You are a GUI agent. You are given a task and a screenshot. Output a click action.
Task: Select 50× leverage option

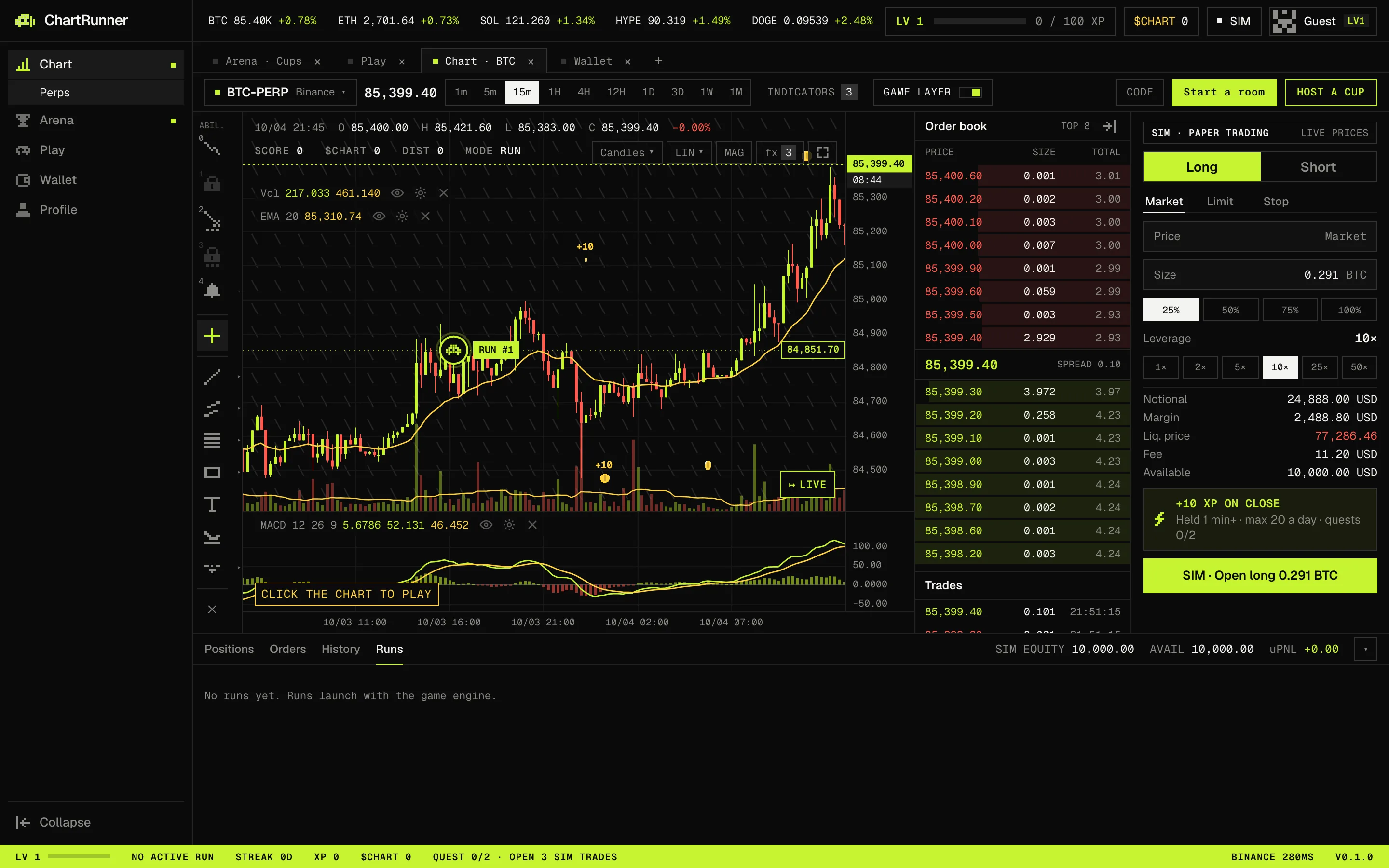coord(1359,367)
